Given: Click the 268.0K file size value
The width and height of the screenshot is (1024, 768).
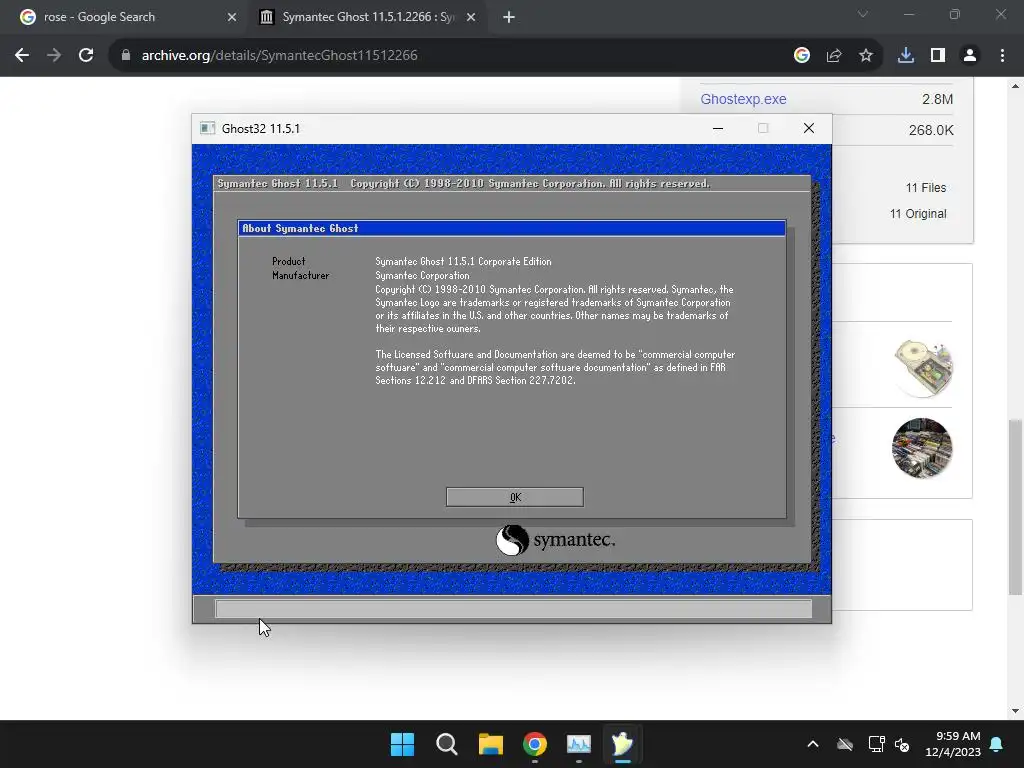Looking at the screenshot, I should [931, 131].
